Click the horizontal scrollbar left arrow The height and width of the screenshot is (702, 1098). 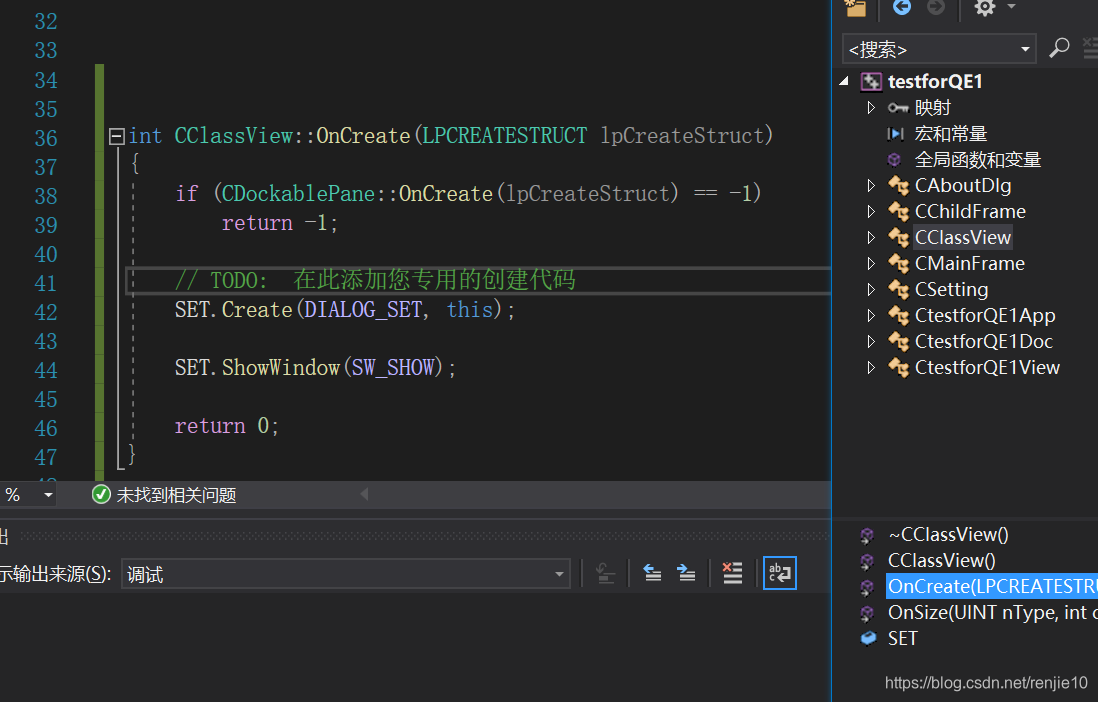(x=364, y=494)
